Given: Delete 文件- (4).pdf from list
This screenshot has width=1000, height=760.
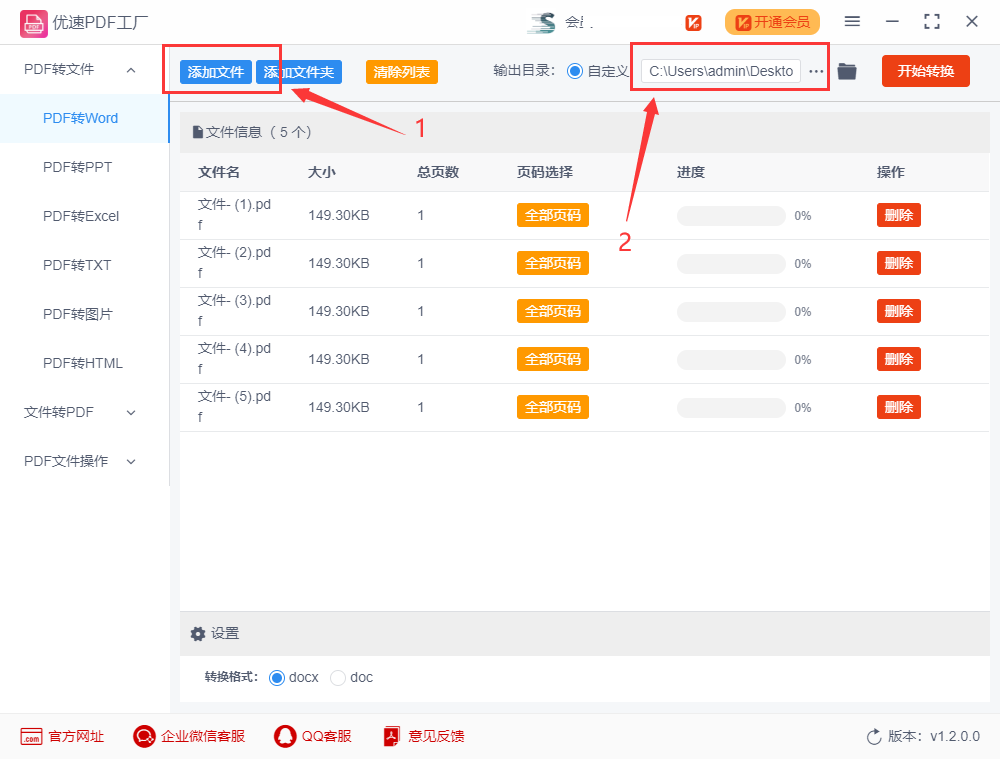Looking at the screenshot, I should click(x=899, y=360).
